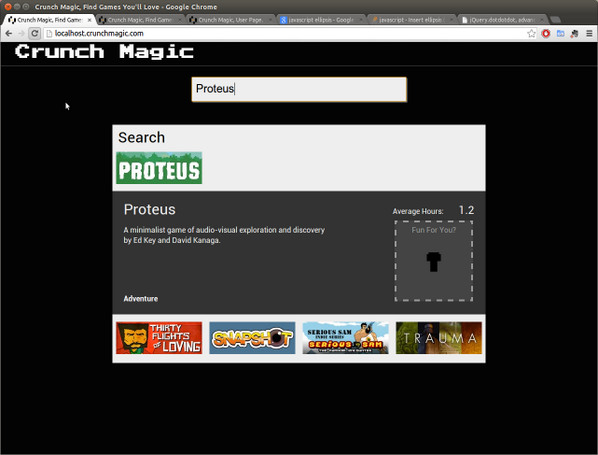598x455 pixels.
Task: Open the Chrome hamburger menu
Action: tap(589, 34)
